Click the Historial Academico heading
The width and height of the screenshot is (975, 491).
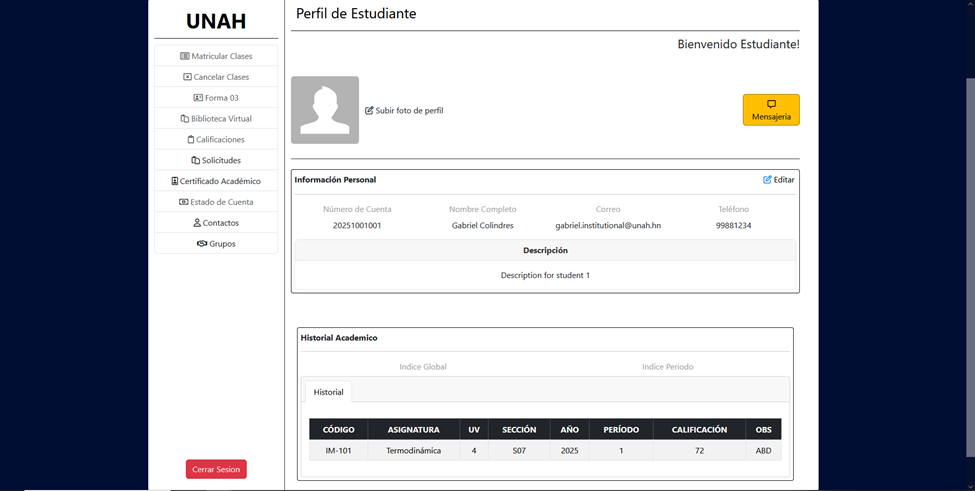pyautogui.click(x=339, y=338)
